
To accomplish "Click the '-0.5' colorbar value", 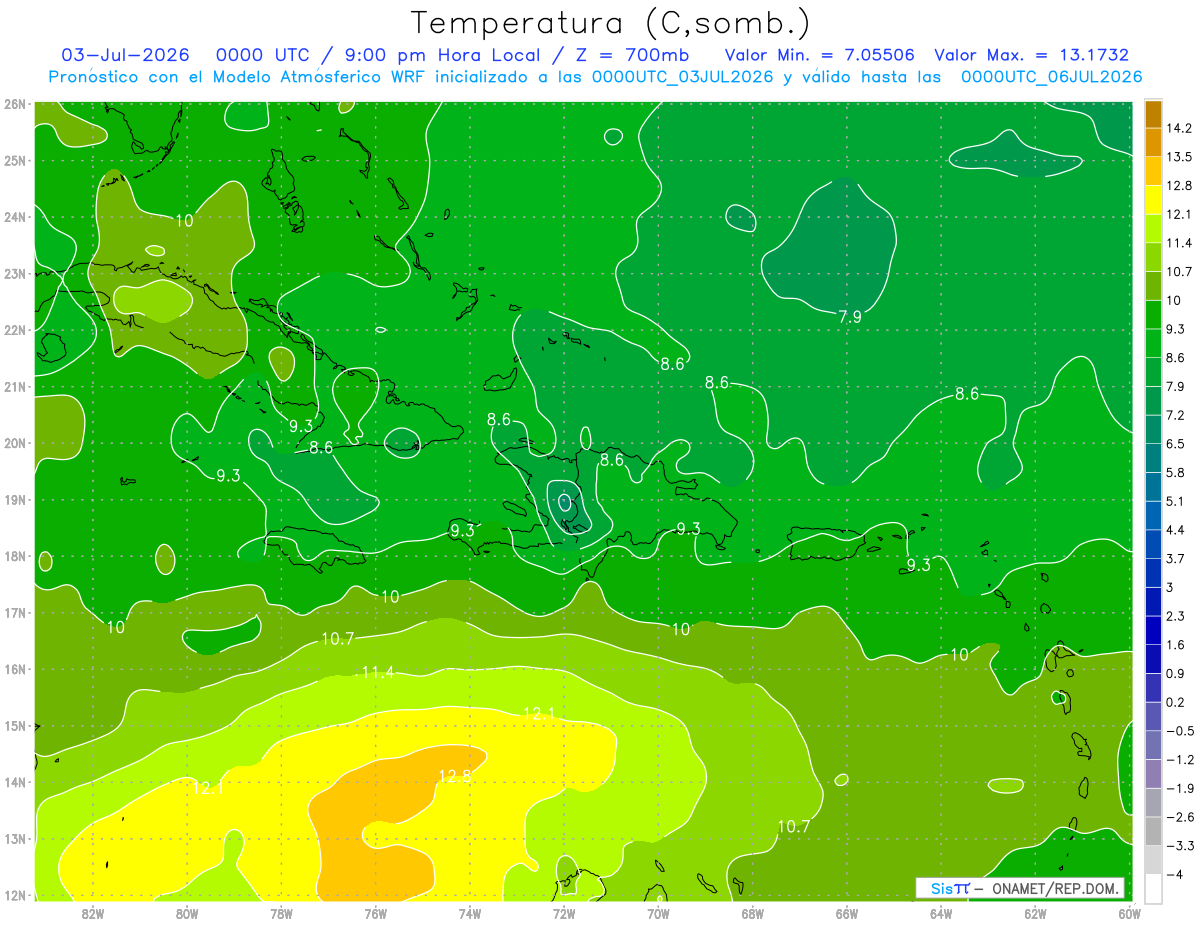I will 1178,730.
